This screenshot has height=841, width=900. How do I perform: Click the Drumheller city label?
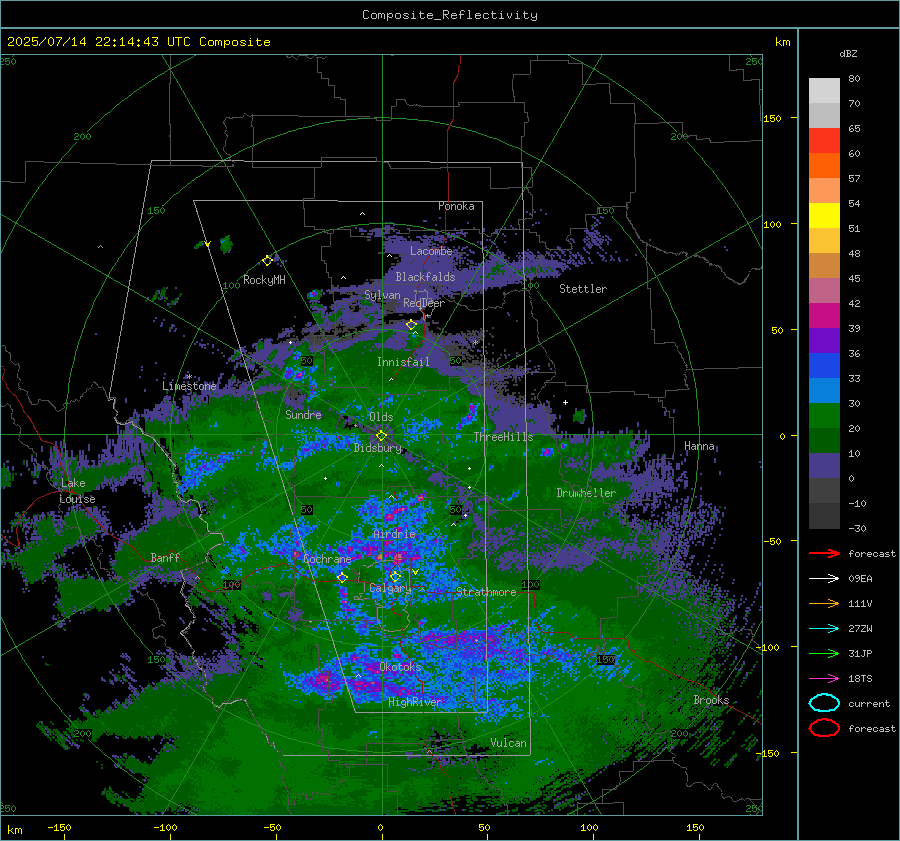[x=586, y=493]
